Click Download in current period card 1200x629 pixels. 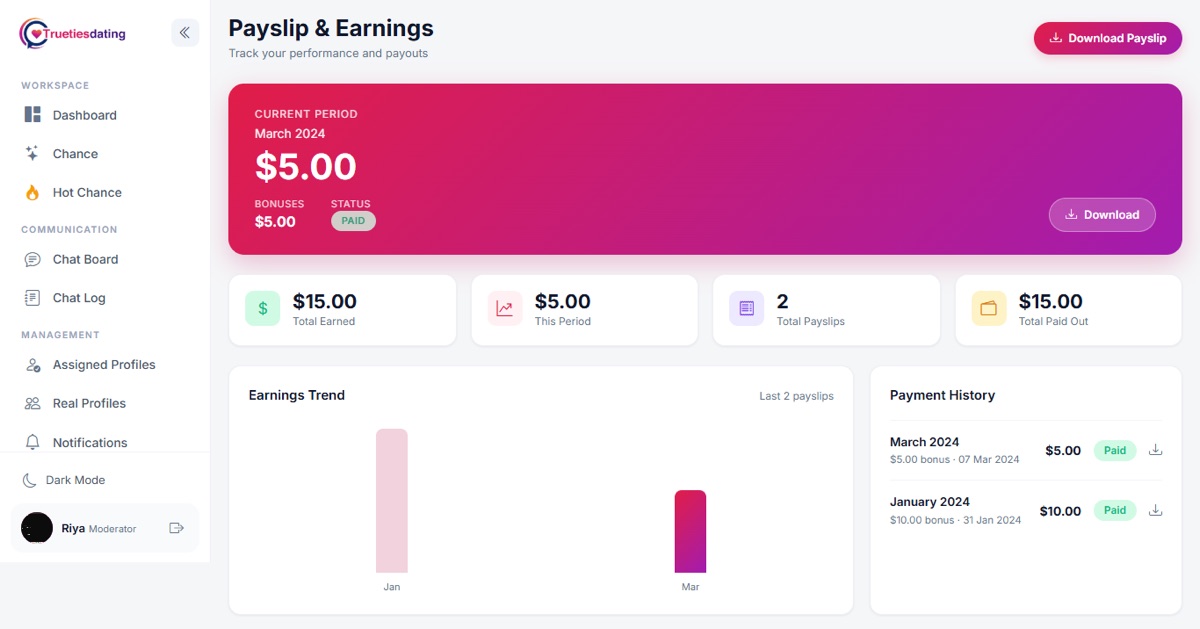(1102, 214)
